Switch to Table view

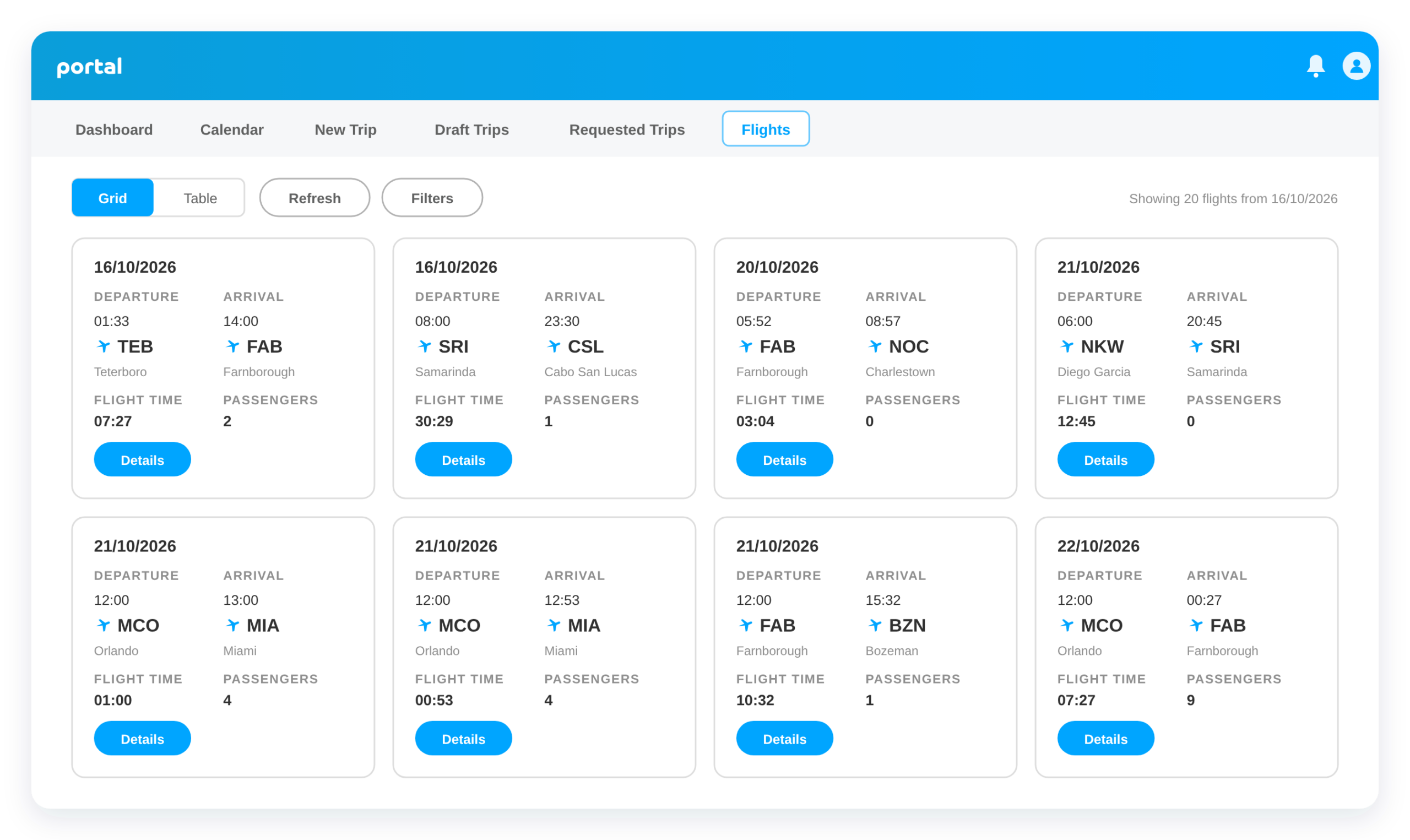pos(200,198)
